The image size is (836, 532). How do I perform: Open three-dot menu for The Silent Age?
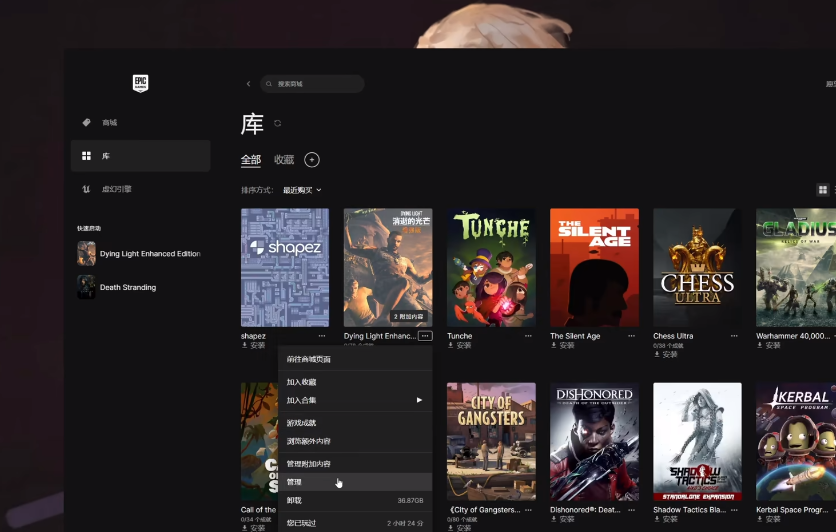(x=631, y=336)
